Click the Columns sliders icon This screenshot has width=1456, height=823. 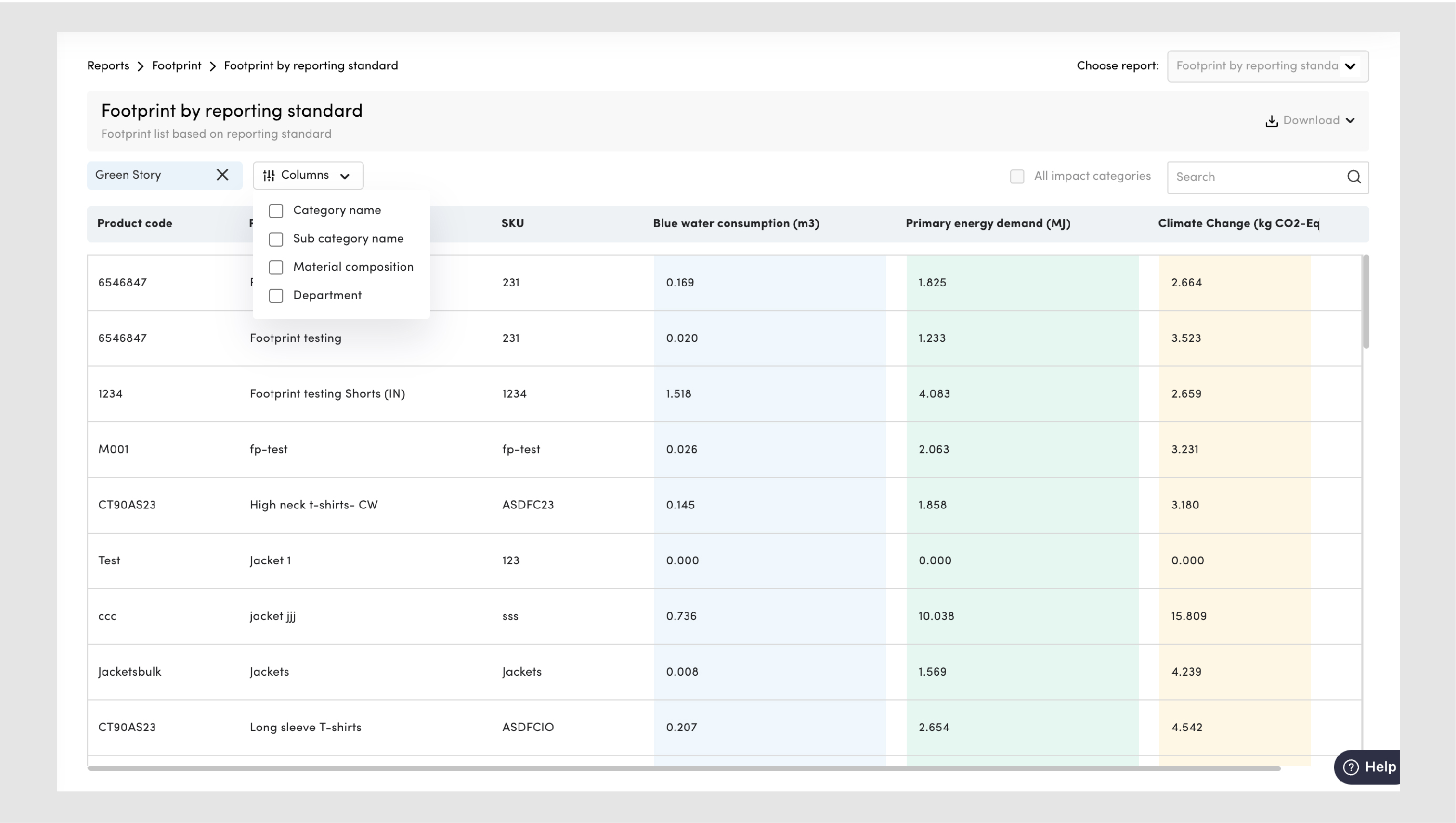click(x=269, y=176)
